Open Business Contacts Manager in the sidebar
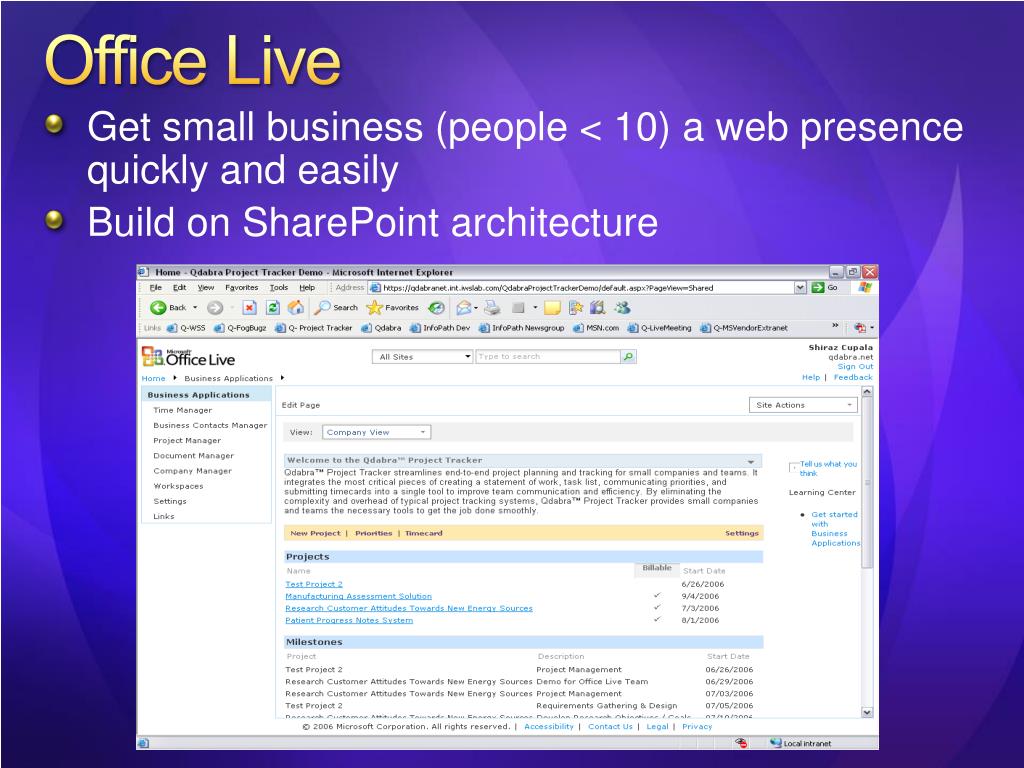Screen dimensions: 1024x768 210,425
